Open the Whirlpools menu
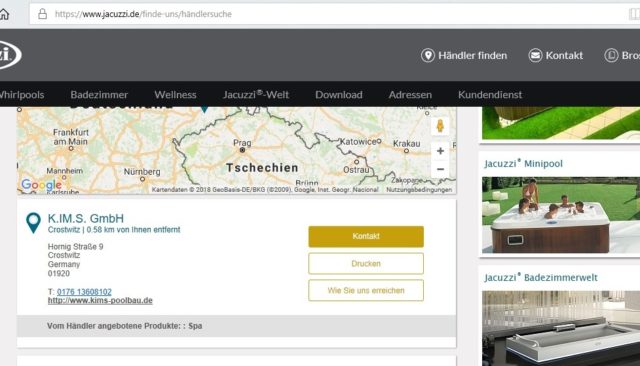Image resolution: width=640 pixels, height=366 pixels. (x=21, y=95)
